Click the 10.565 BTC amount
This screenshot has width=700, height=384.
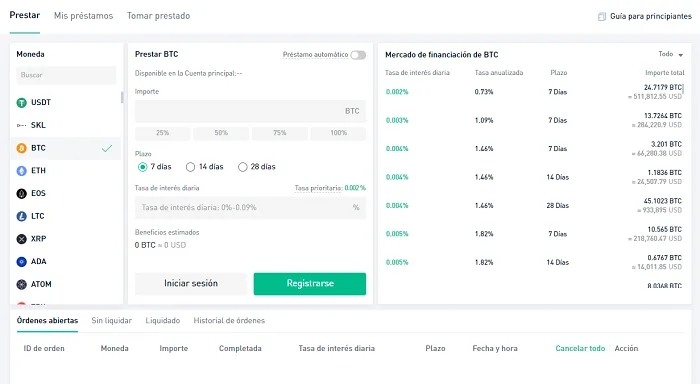[665, 230]
